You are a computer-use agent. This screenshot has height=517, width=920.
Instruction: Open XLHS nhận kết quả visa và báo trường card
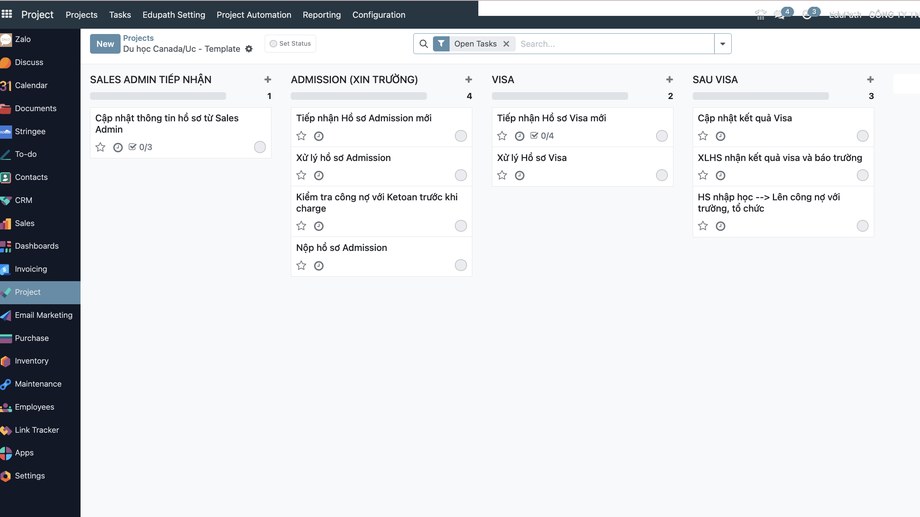coord(783,167)
